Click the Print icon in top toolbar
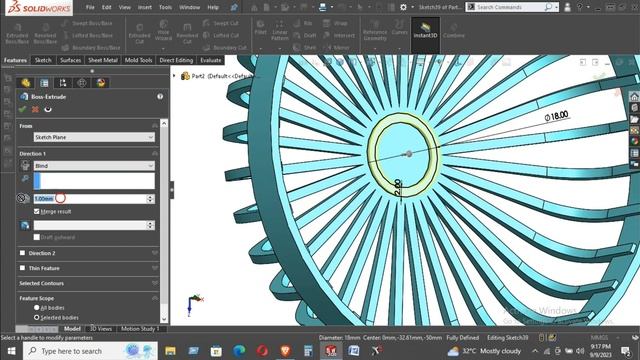 (322, 7)
